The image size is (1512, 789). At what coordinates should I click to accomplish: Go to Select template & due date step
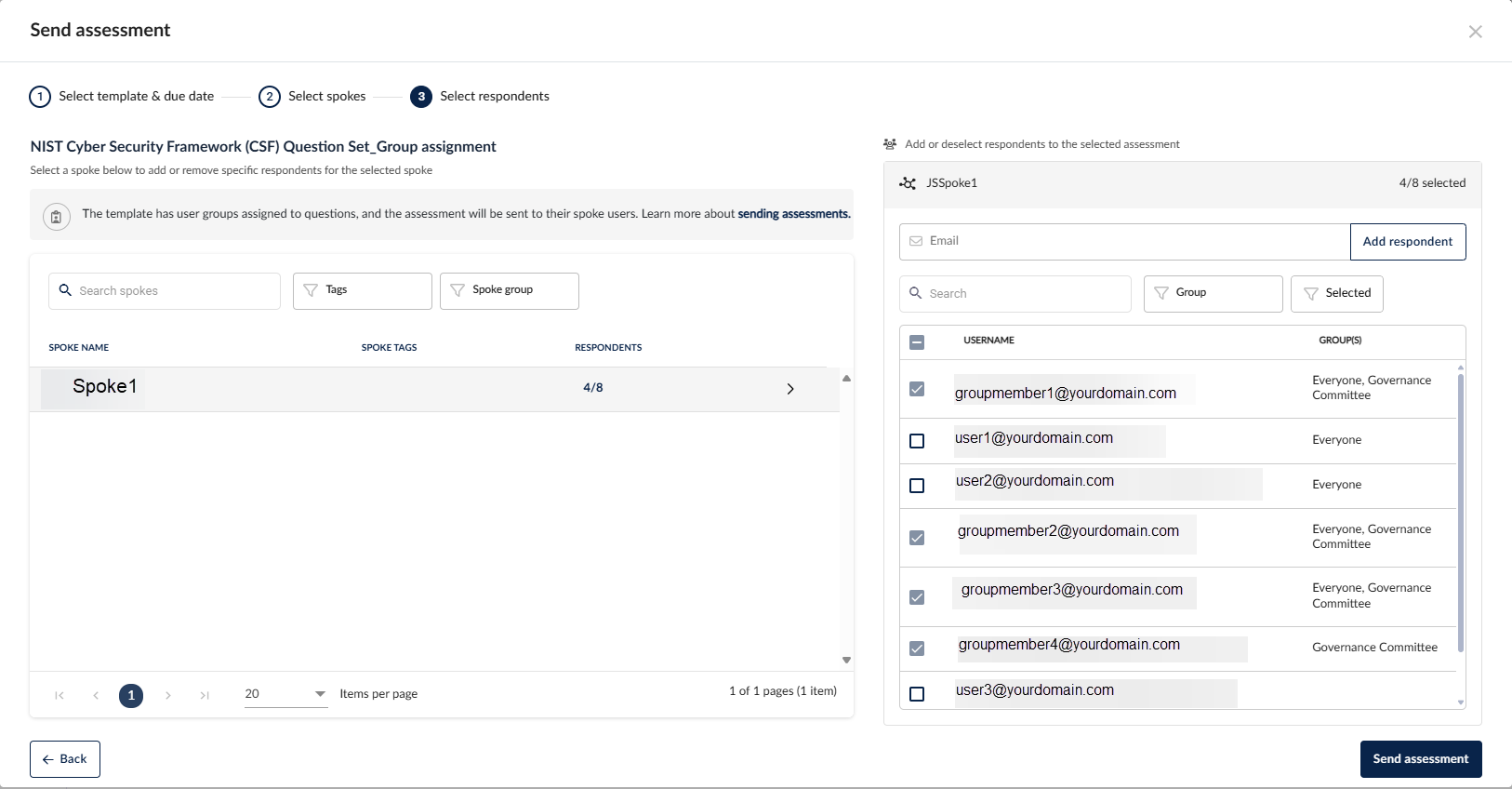coord(136,97)
